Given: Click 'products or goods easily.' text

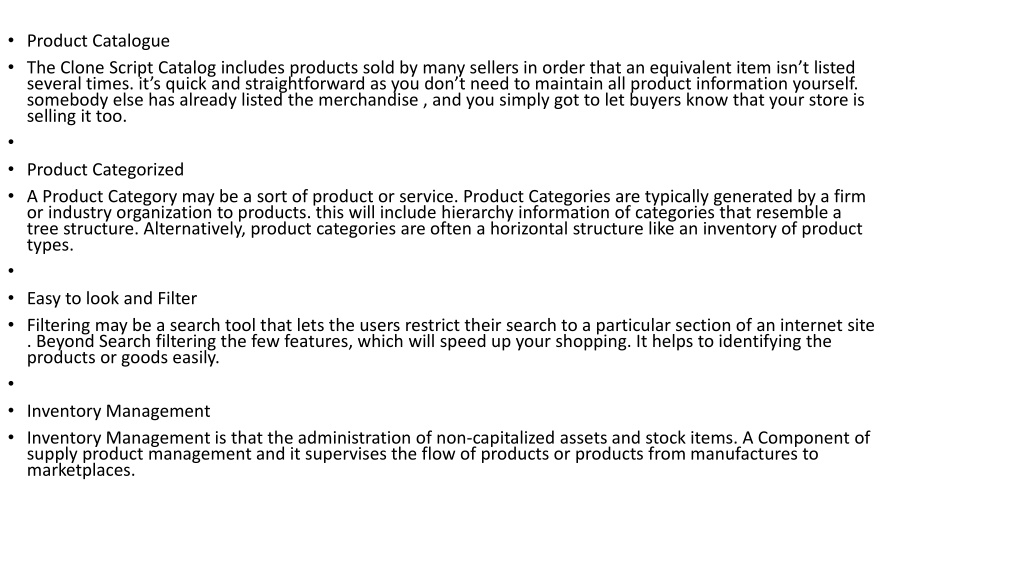Looking at the screenshot, I should 123,358.
